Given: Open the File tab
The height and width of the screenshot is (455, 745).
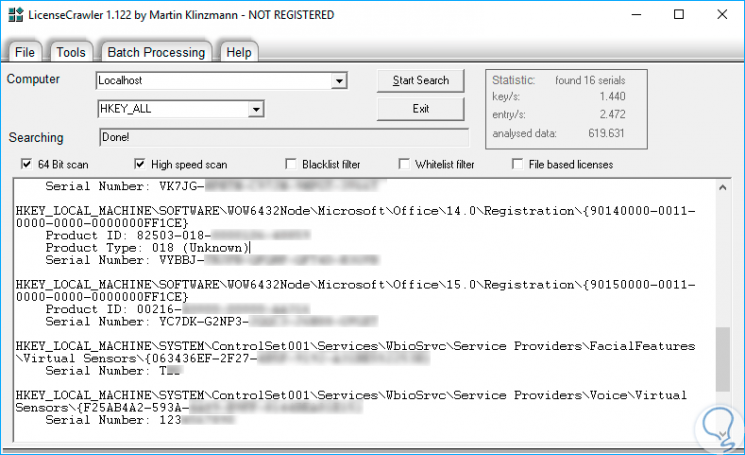Looking at the screenshot, I should point(25,52).
